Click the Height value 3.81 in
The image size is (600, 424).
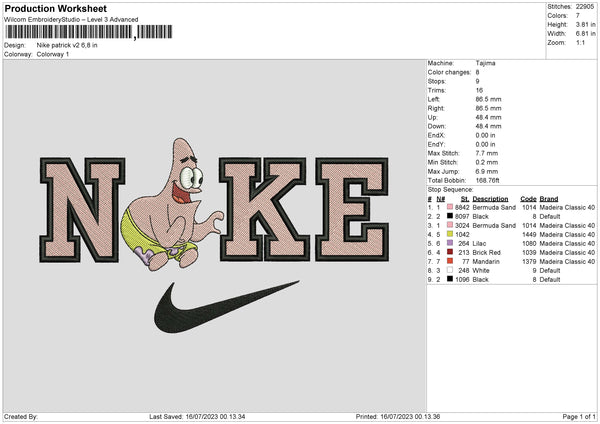pyautogui.click(x=586, y=24)
